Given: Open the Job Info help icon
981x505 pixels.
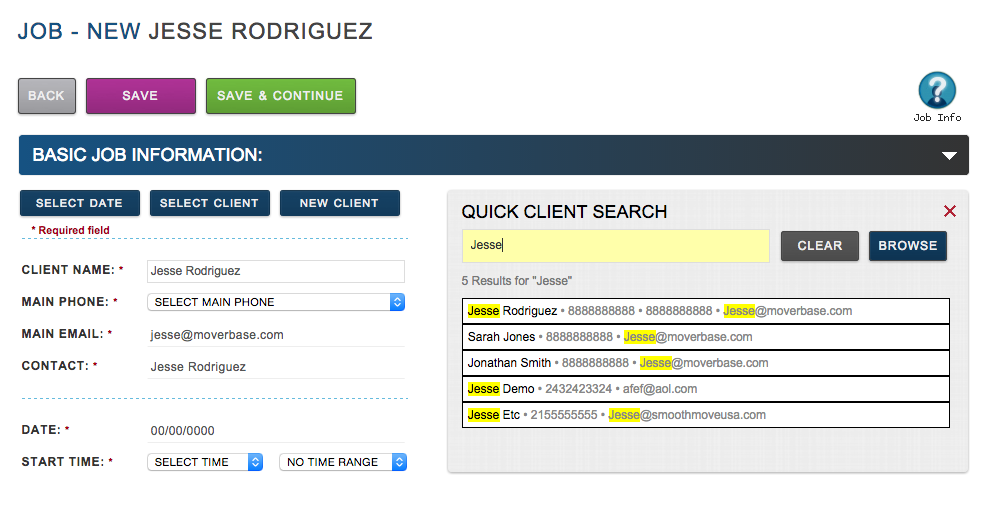Looking at the screenshot, I should tap(937, 92).
